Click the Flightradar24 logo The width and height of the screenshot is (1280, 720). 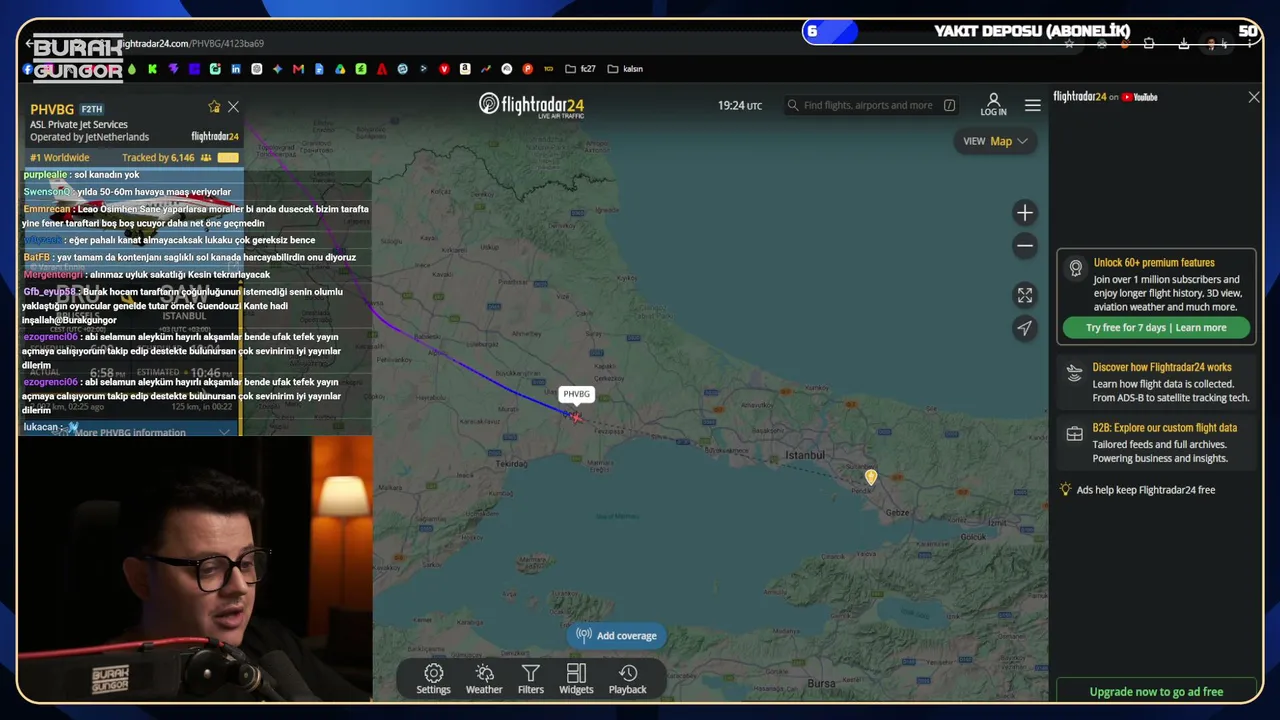tap(531, 105)
